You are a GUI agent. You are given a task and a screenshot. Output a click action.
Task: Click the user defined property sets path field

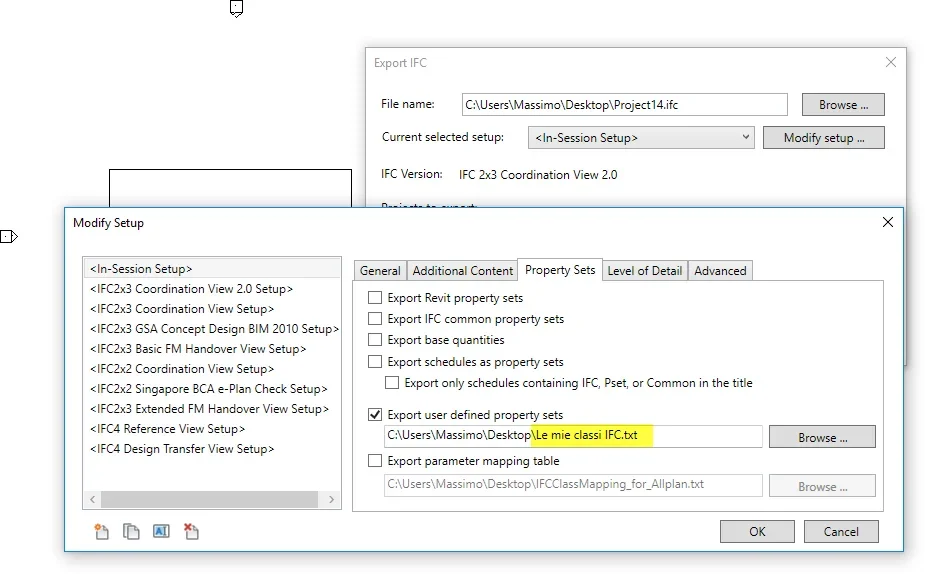tap(573, 436)
